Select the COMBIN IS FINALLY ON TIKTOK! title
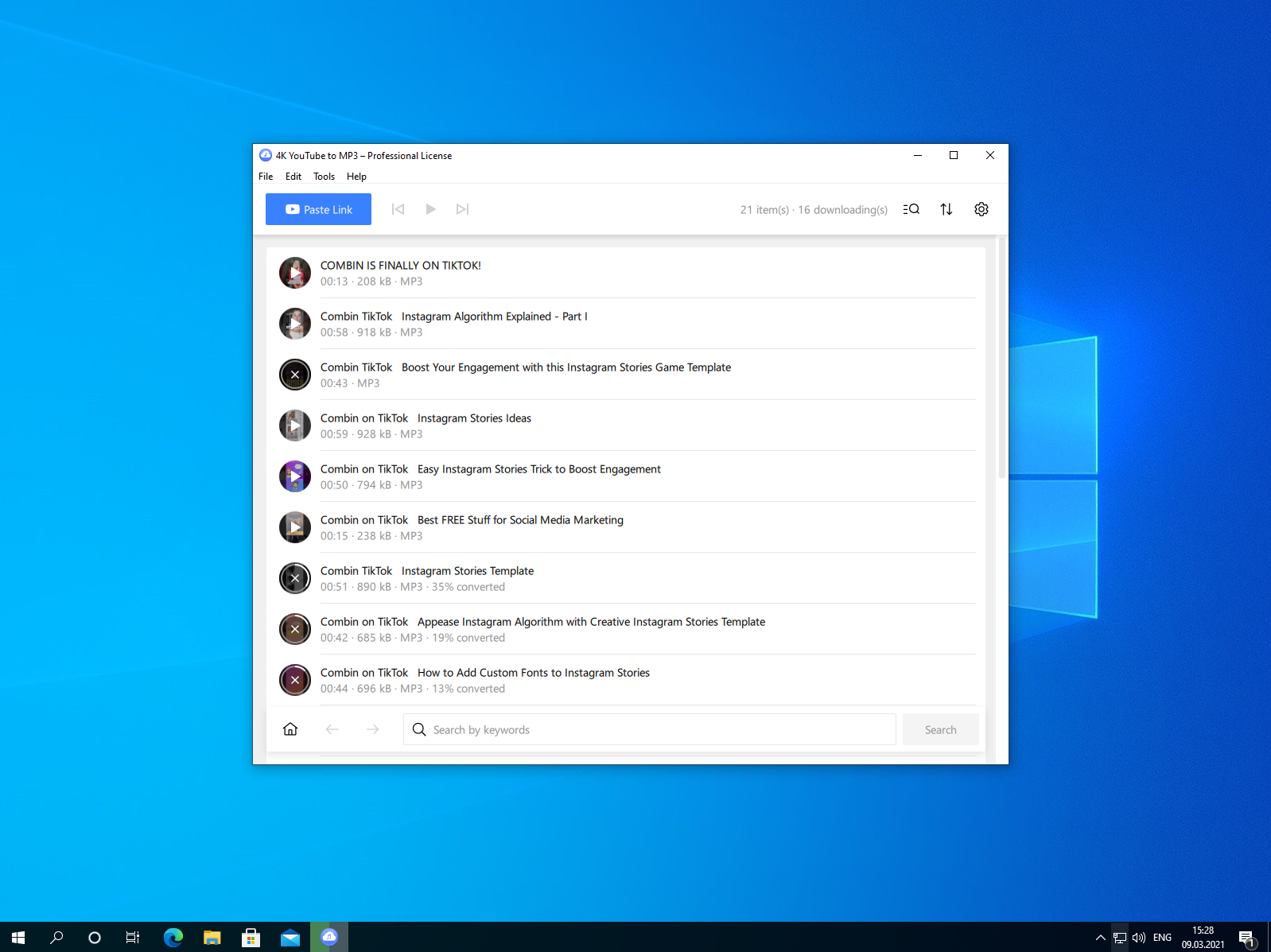Image resolution: width=1271 pixels, height=952 pixels. 401,266
